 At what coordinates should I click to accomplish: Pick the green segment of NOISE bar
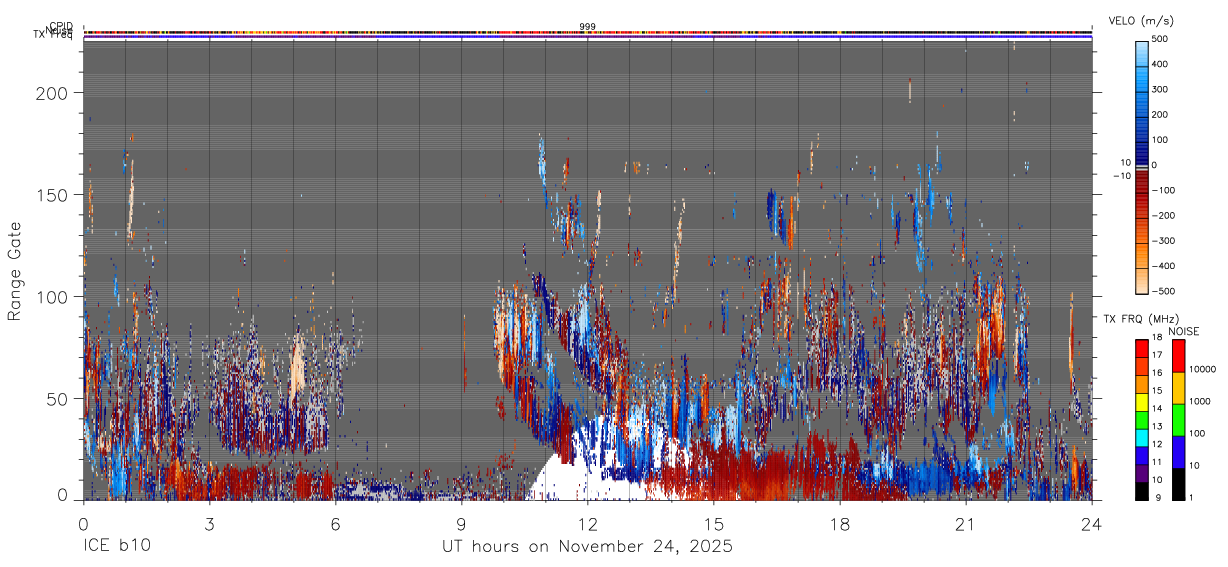click(x=1177, y=420)
